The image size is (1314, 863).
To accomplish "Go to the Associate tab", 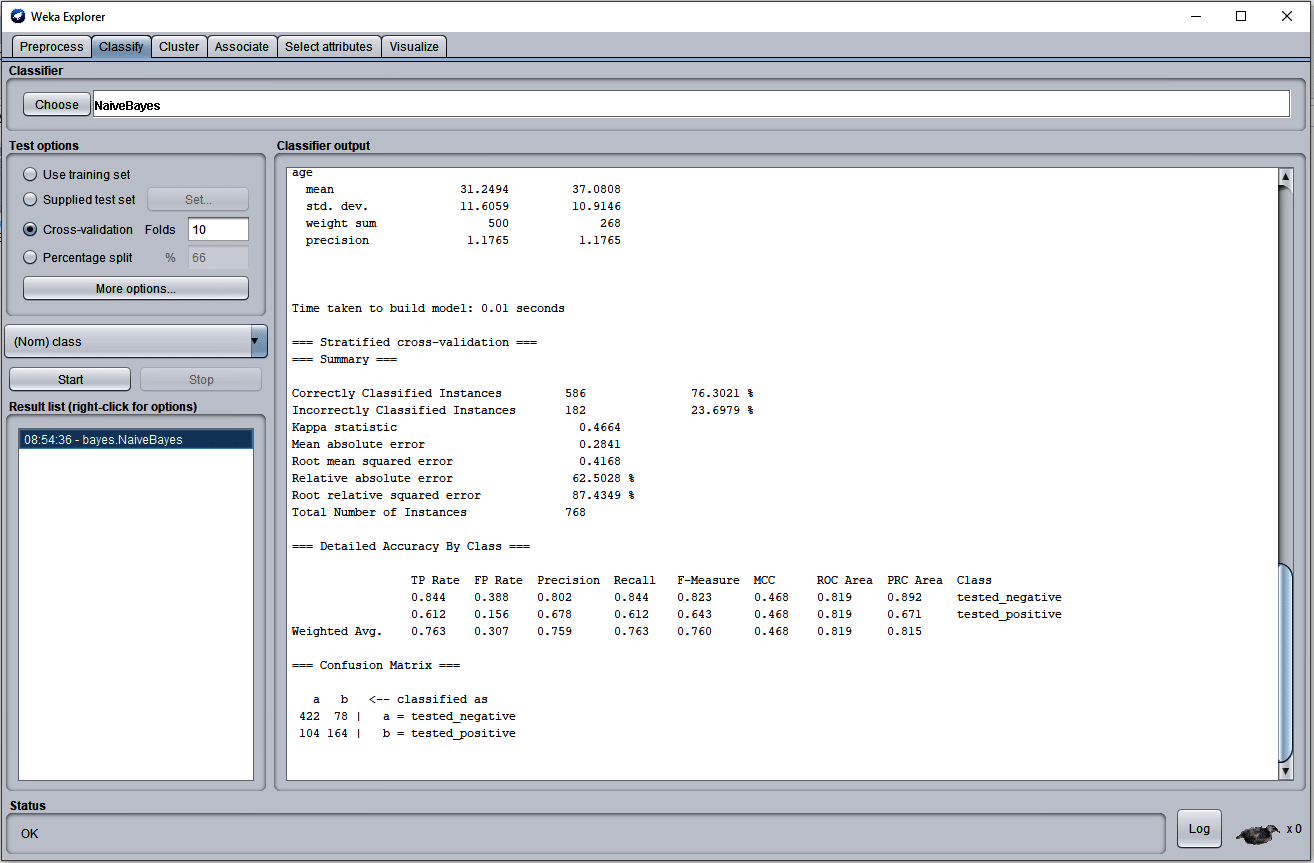I will pyautogui.click(x=242, y=47).
